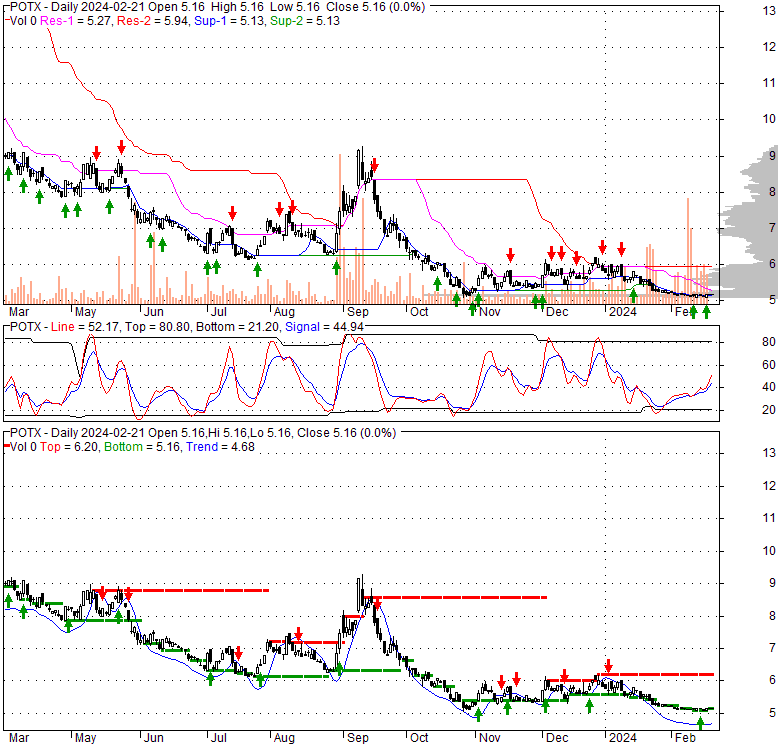The width and height of the screenshot is (780, 745).
Task: Click the 13 price label on top chart
Action: [x=769, y=11]
